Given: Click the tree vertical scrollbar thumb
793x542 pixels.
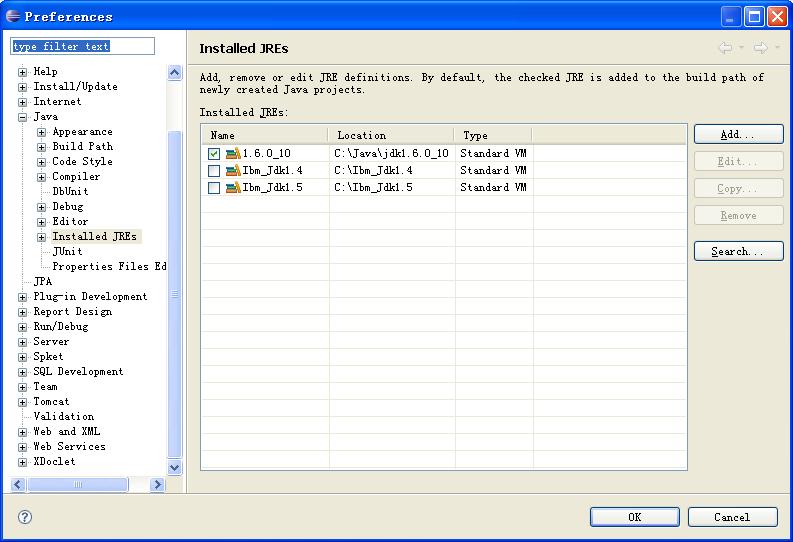Looking at the screenshot, I should (174, 294).
